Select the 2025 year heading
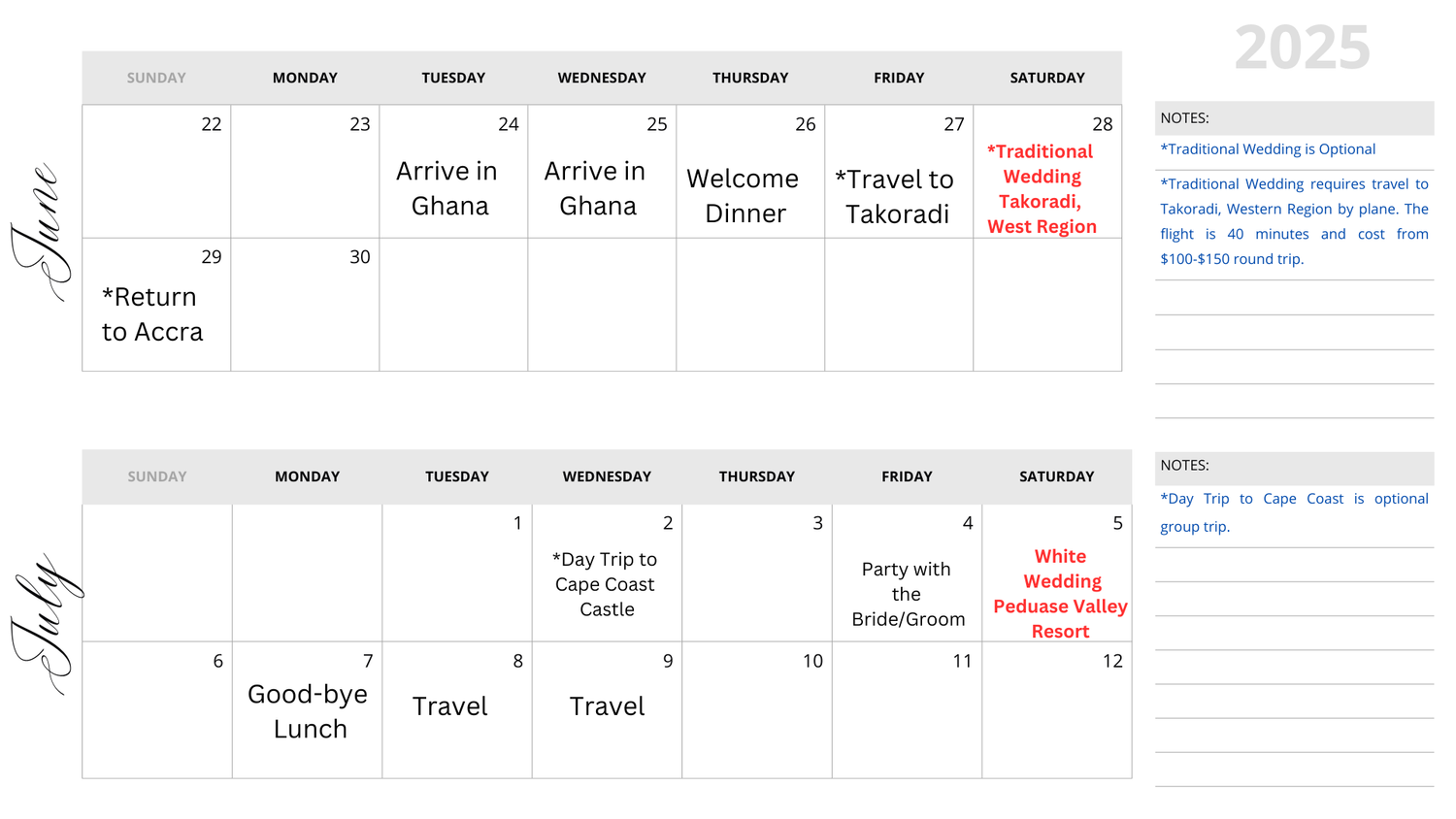This screenshot has width=1456, height=819. click(x=1302, y=48)
